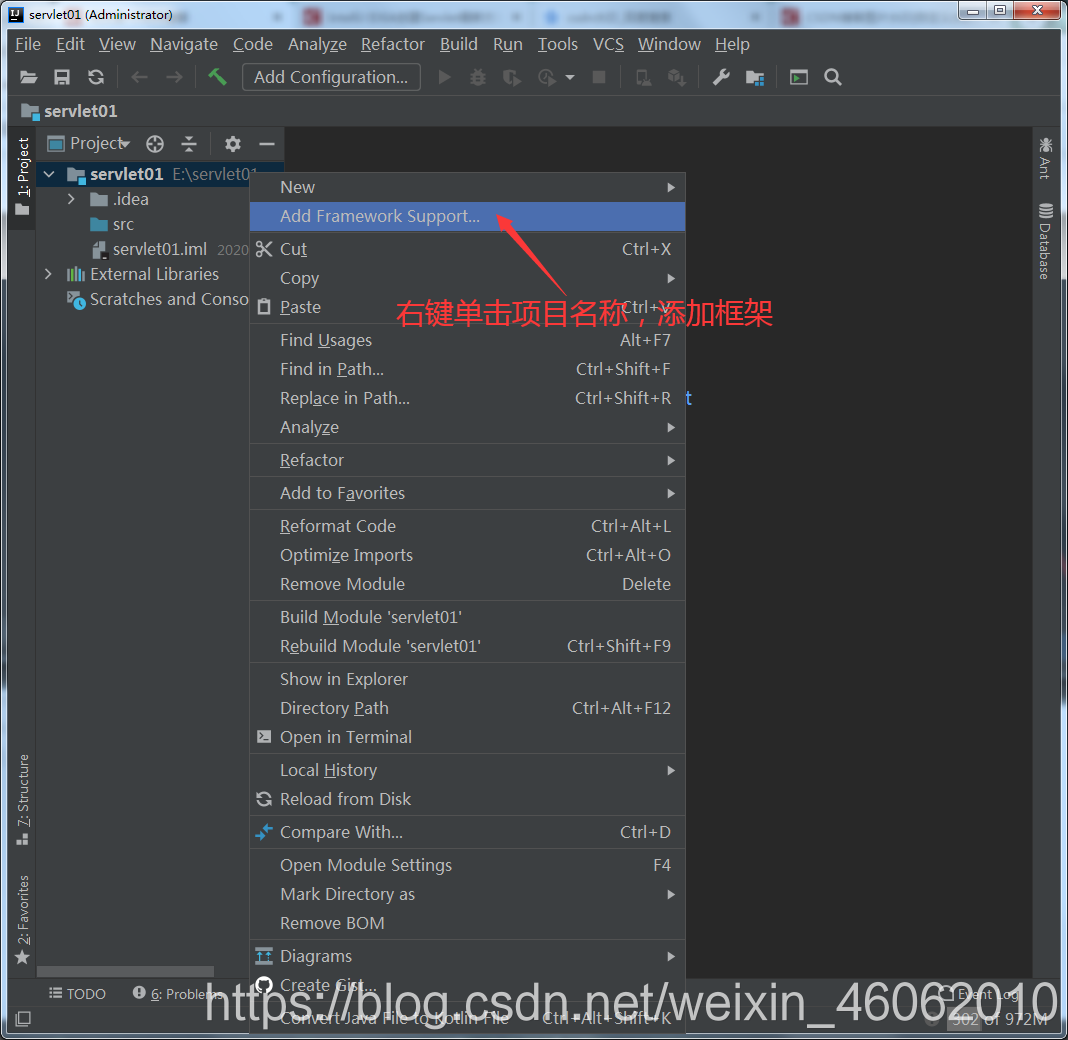This screenshot has height=1040, width=1068.
Task: Select the src folder
Action: [123, 224]
